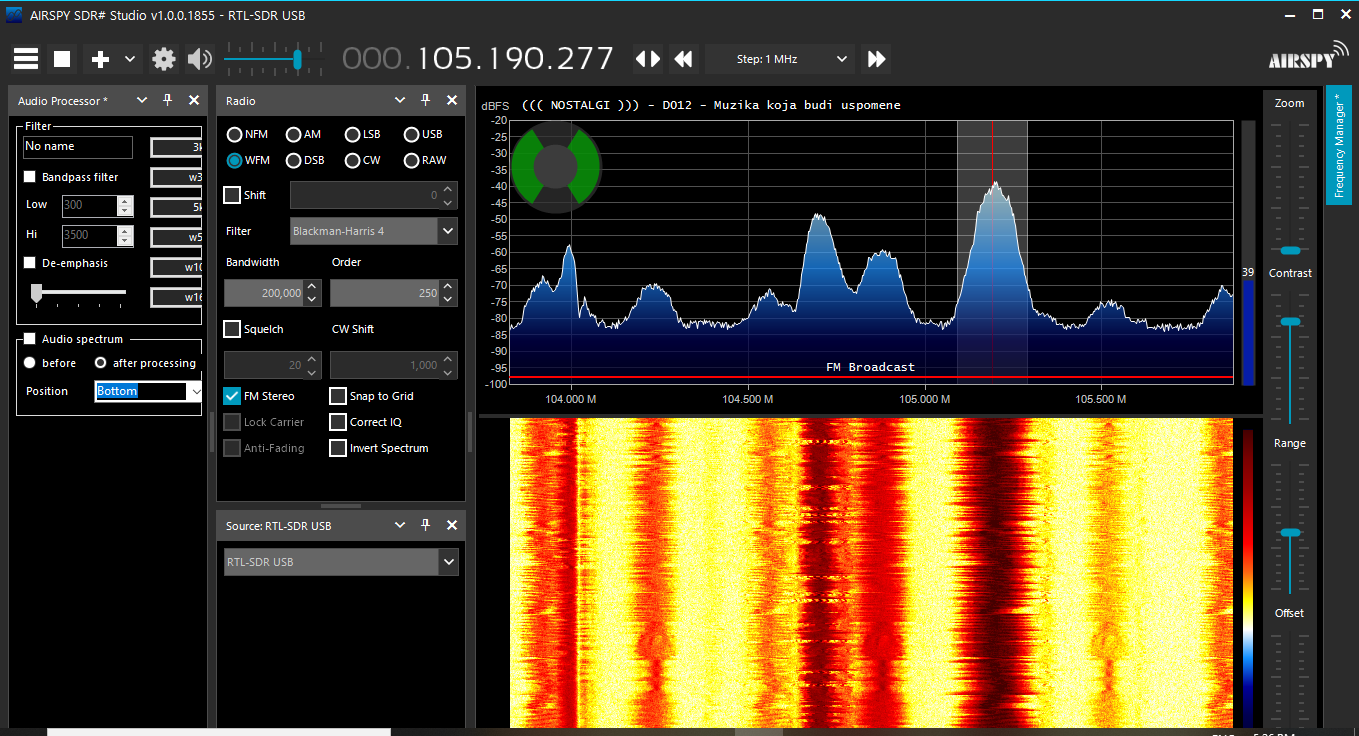Pin the Source RTL-SDR USB panel
This screenshot has height=736, width=1359.
point(425,525)
